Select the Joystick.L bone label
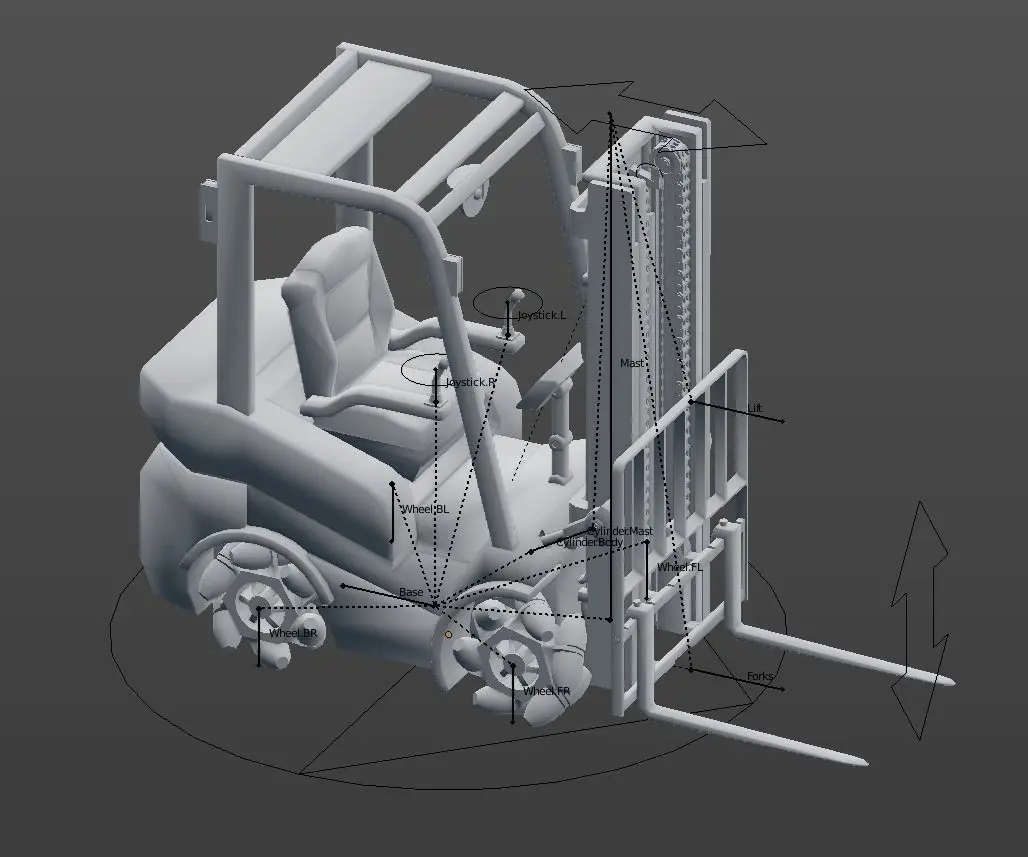Image resolution: width=1028 pixels, height=857 pixels. tap(542, 315)
